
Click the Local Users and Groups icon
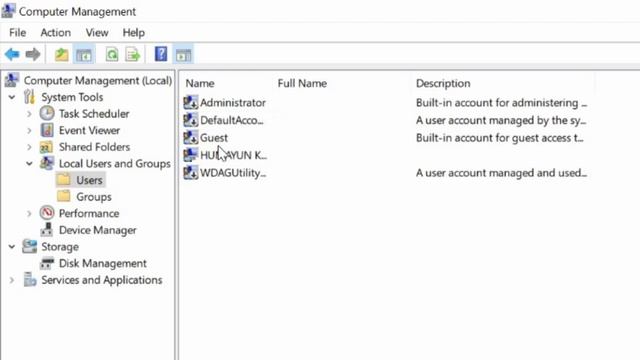[x=47, y=163]
